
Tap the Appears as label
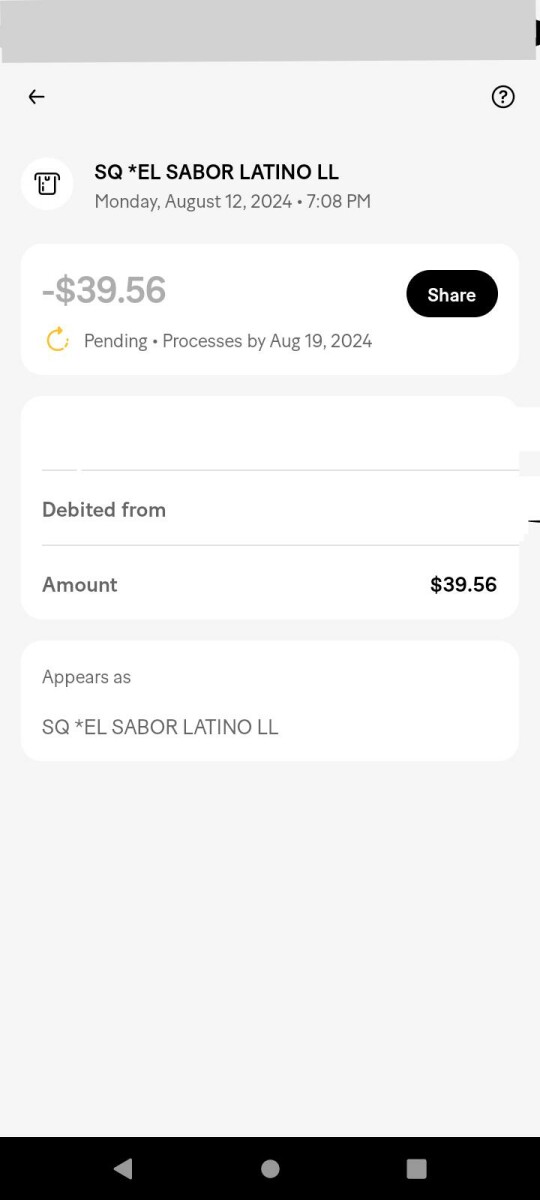pyautogui.click(x=87, y=677)
